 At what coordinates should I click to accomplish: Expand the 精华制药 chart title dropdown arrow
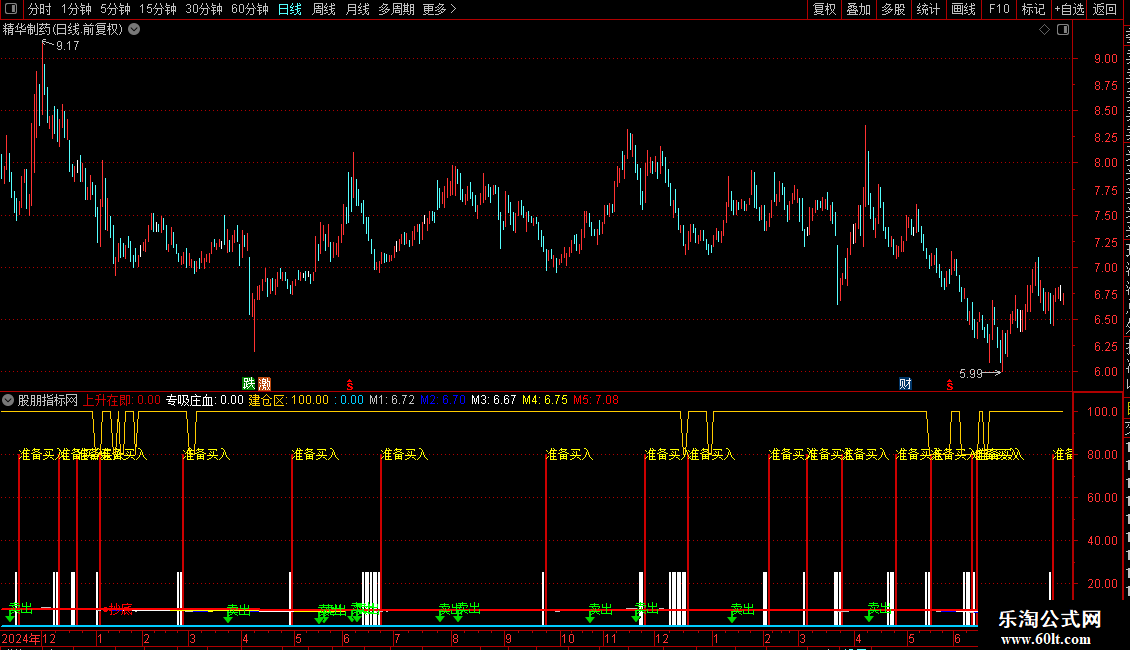click(x=134, y=30)
